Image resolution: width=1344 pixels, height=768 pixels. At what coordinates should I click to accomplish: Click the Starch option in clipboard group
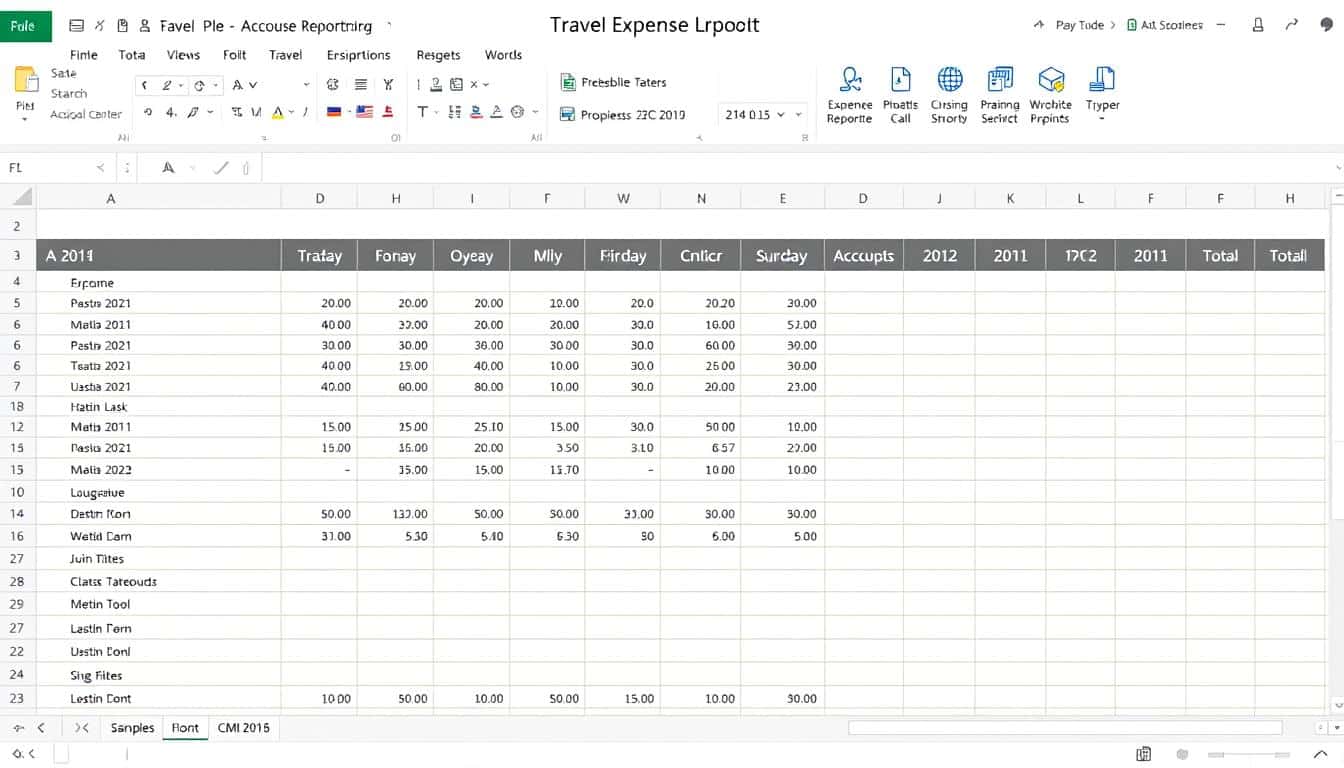pyautogui.click(x=69, y=93)
